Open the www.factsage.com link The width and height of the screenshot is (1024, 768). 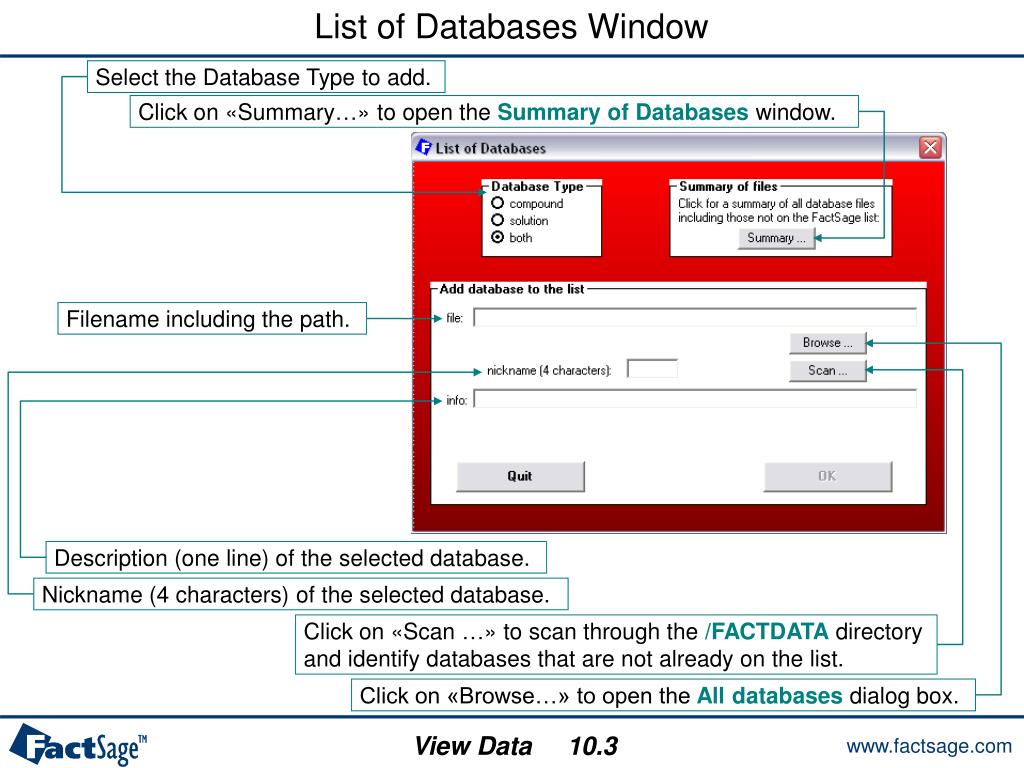pos(929,746)
